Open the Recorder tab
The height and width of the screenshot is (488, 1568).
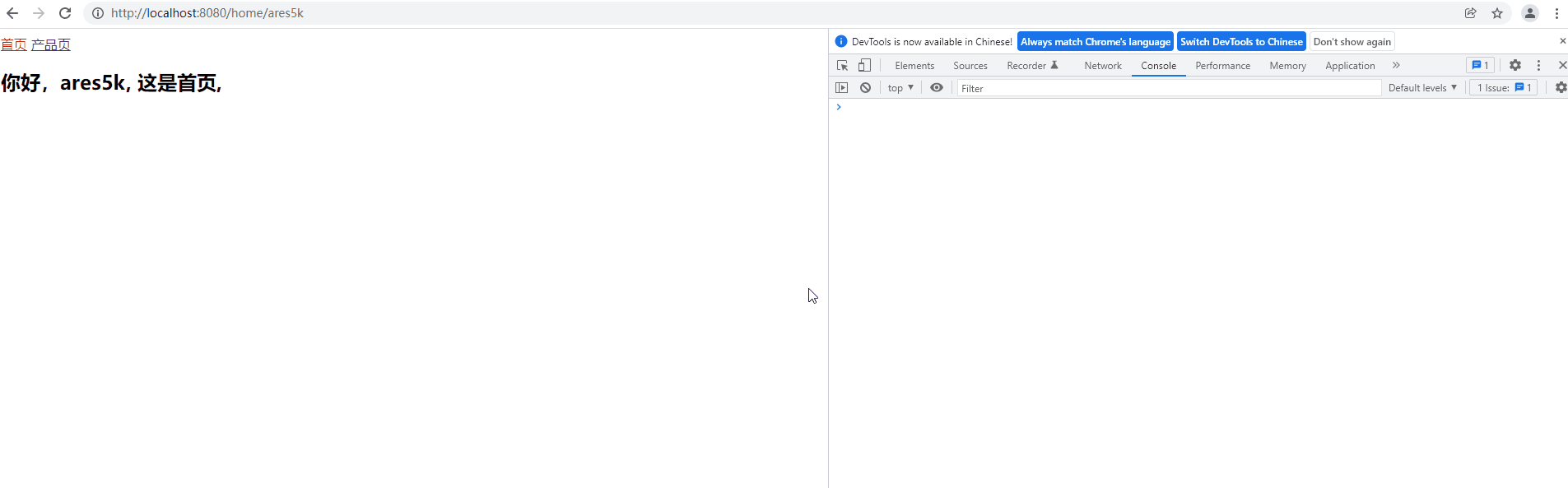tap(1032, 66)
